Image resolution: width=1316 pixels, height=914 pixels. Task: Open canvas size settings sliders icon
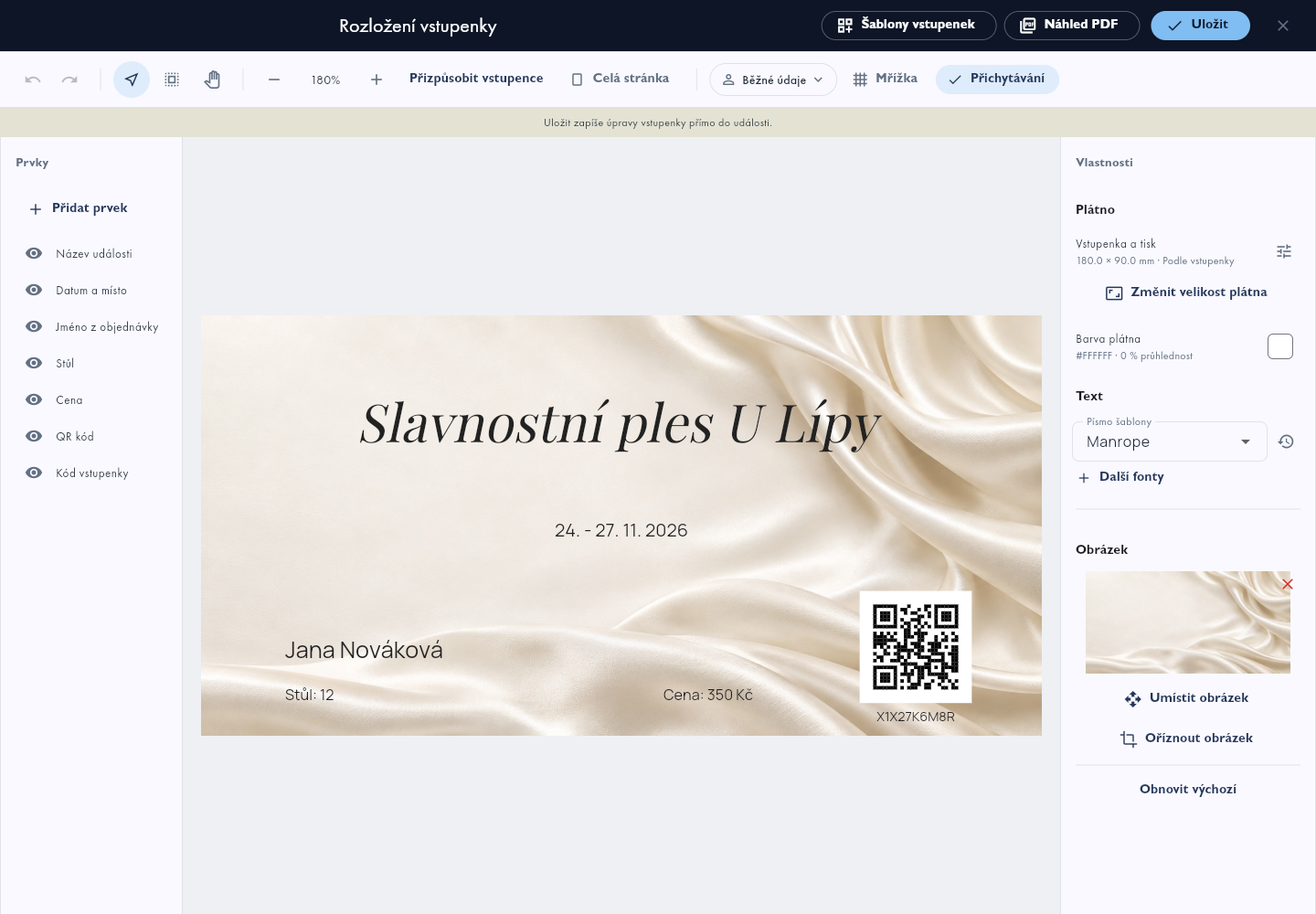(1284, 251)
